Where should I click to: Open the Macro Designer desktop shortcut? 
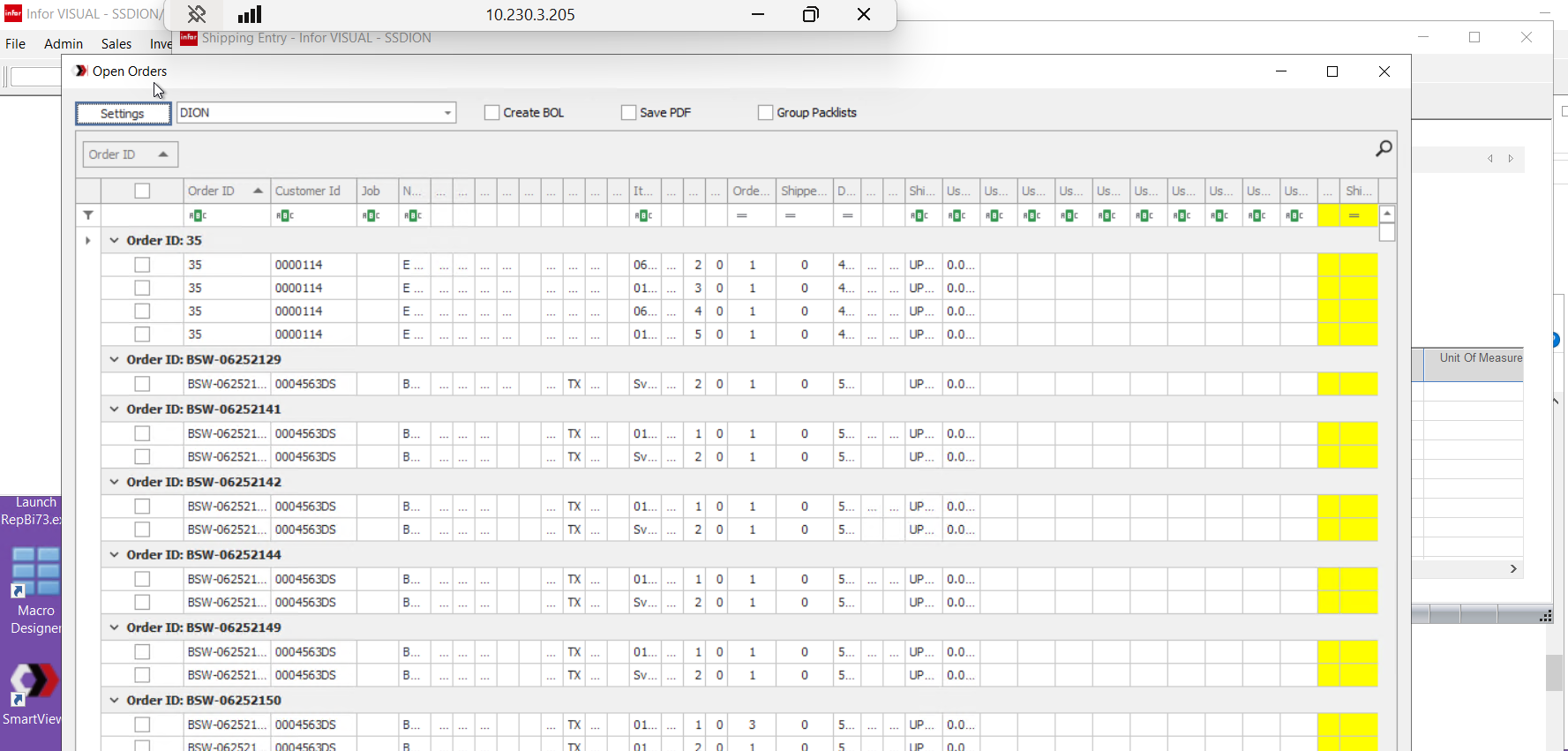[35, 590]
